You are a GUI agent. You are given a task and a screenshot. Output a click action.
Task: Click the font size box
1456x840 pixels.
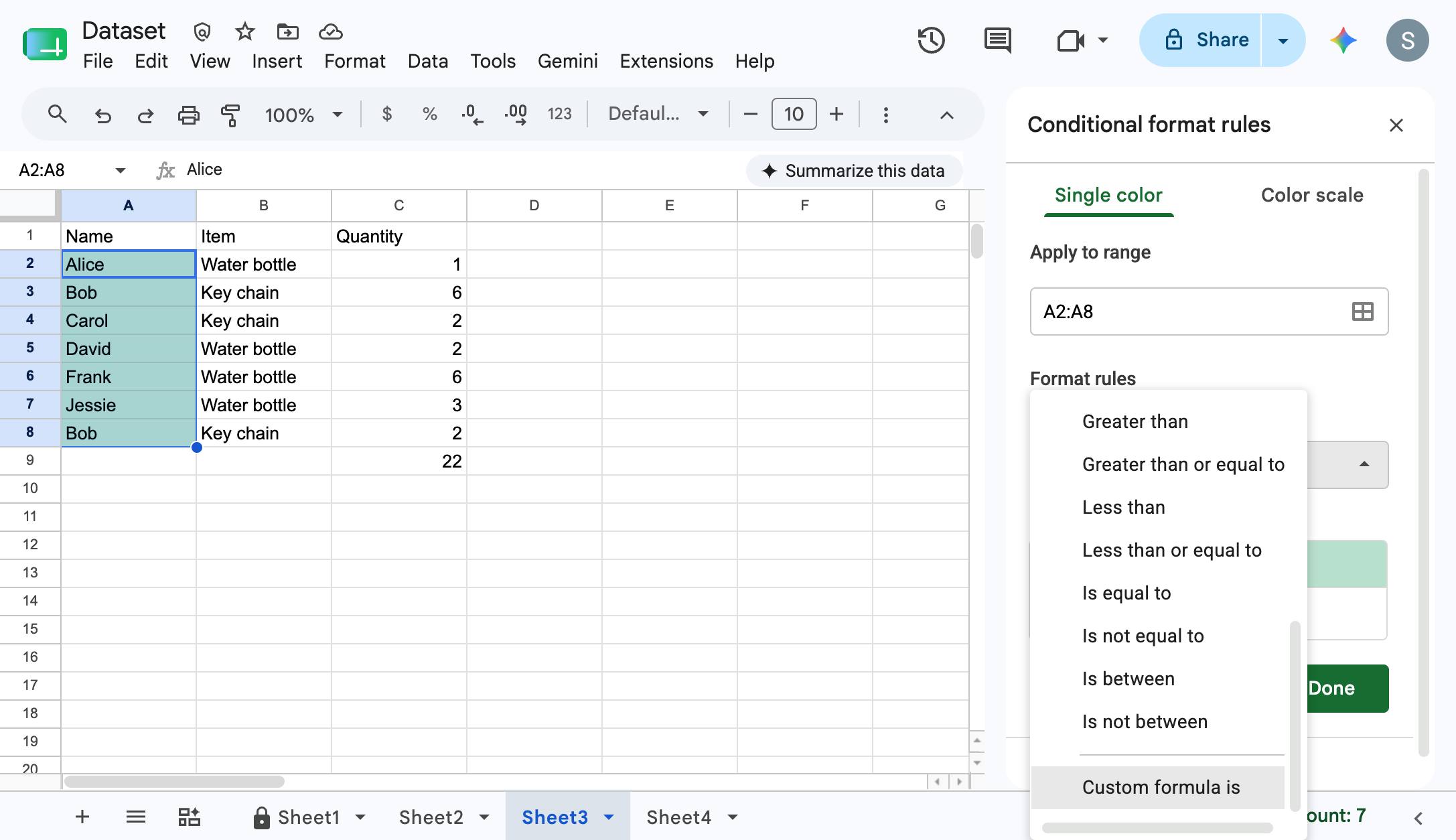[x=794, y=114]
